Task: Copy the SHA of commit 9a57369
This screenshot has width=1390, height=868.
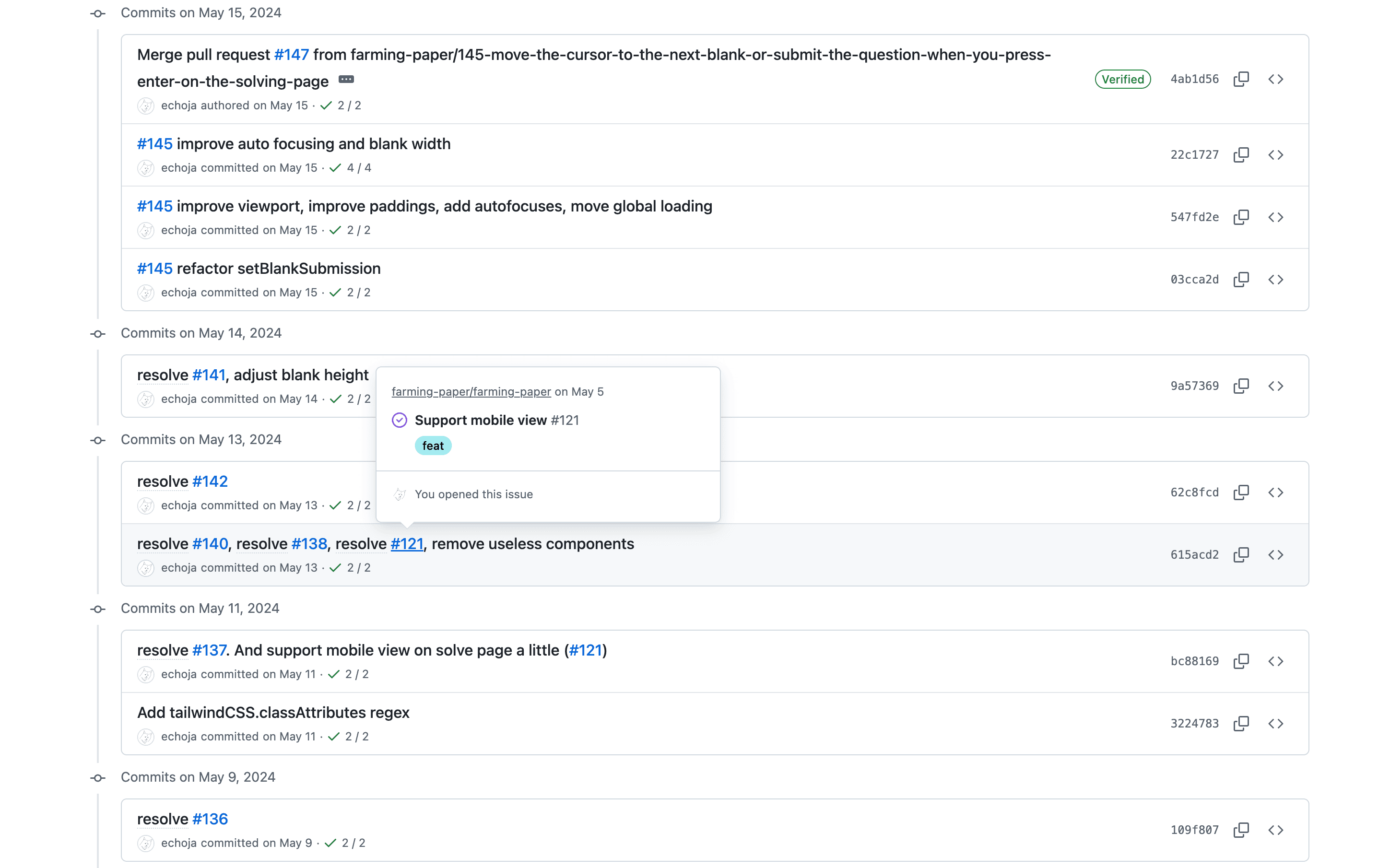Action: (x=1241, y=386)
